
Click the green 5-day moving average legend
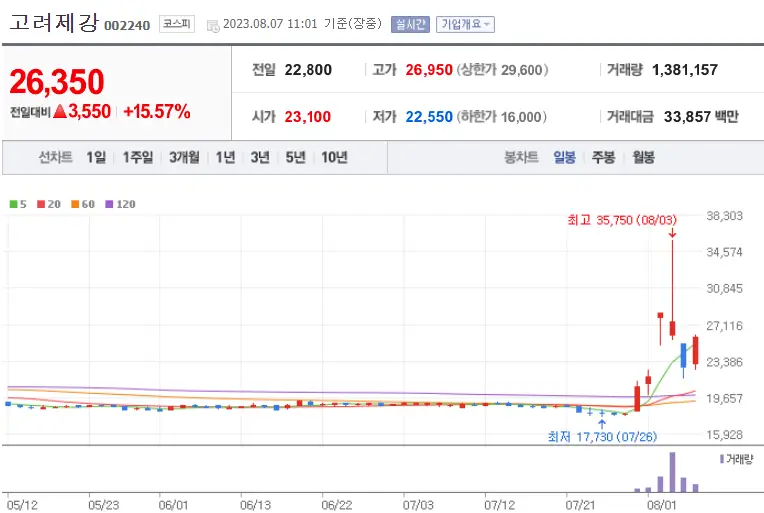click(18, 204)
